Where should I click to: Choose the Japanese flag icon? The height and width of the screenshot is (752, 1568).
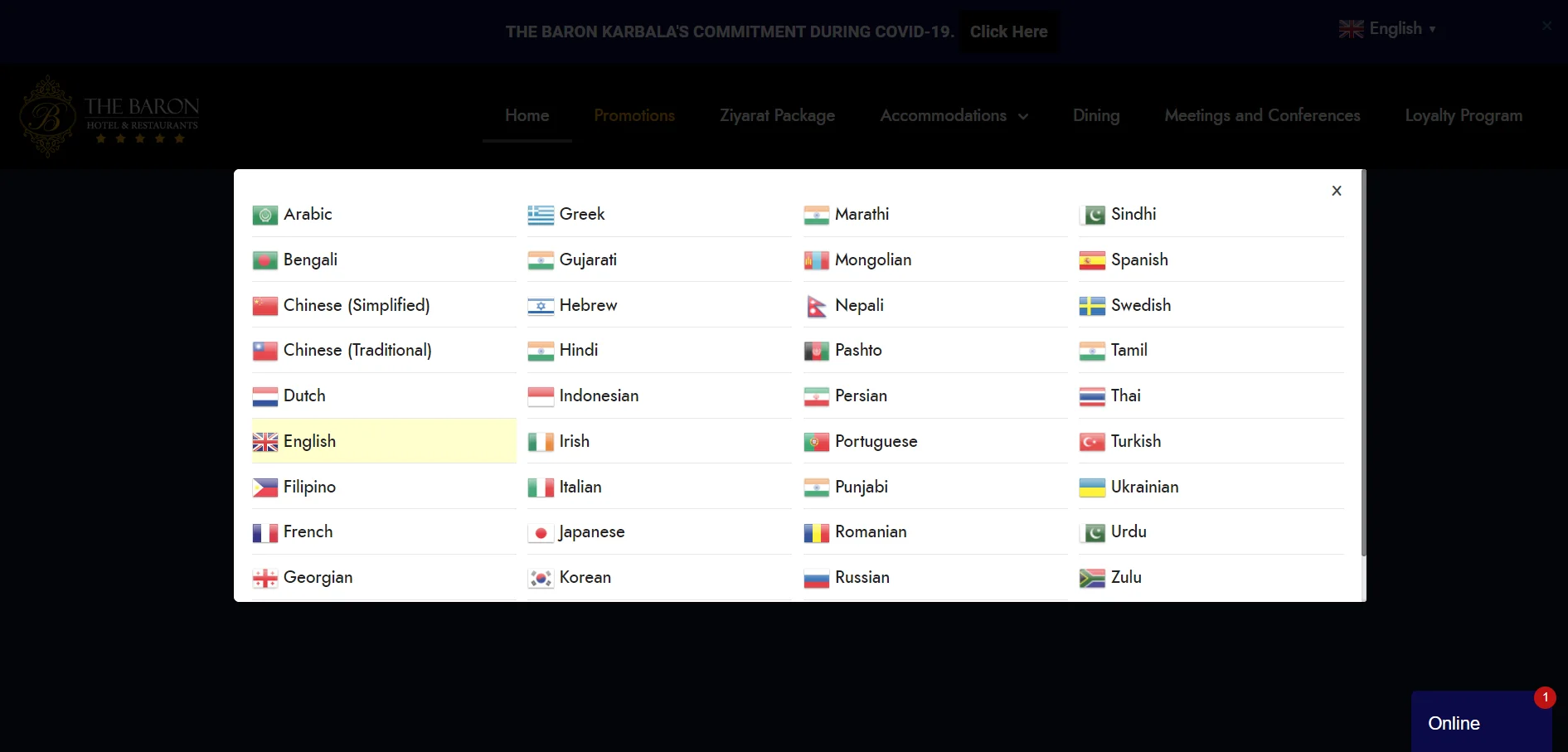[x=541, y=533]
